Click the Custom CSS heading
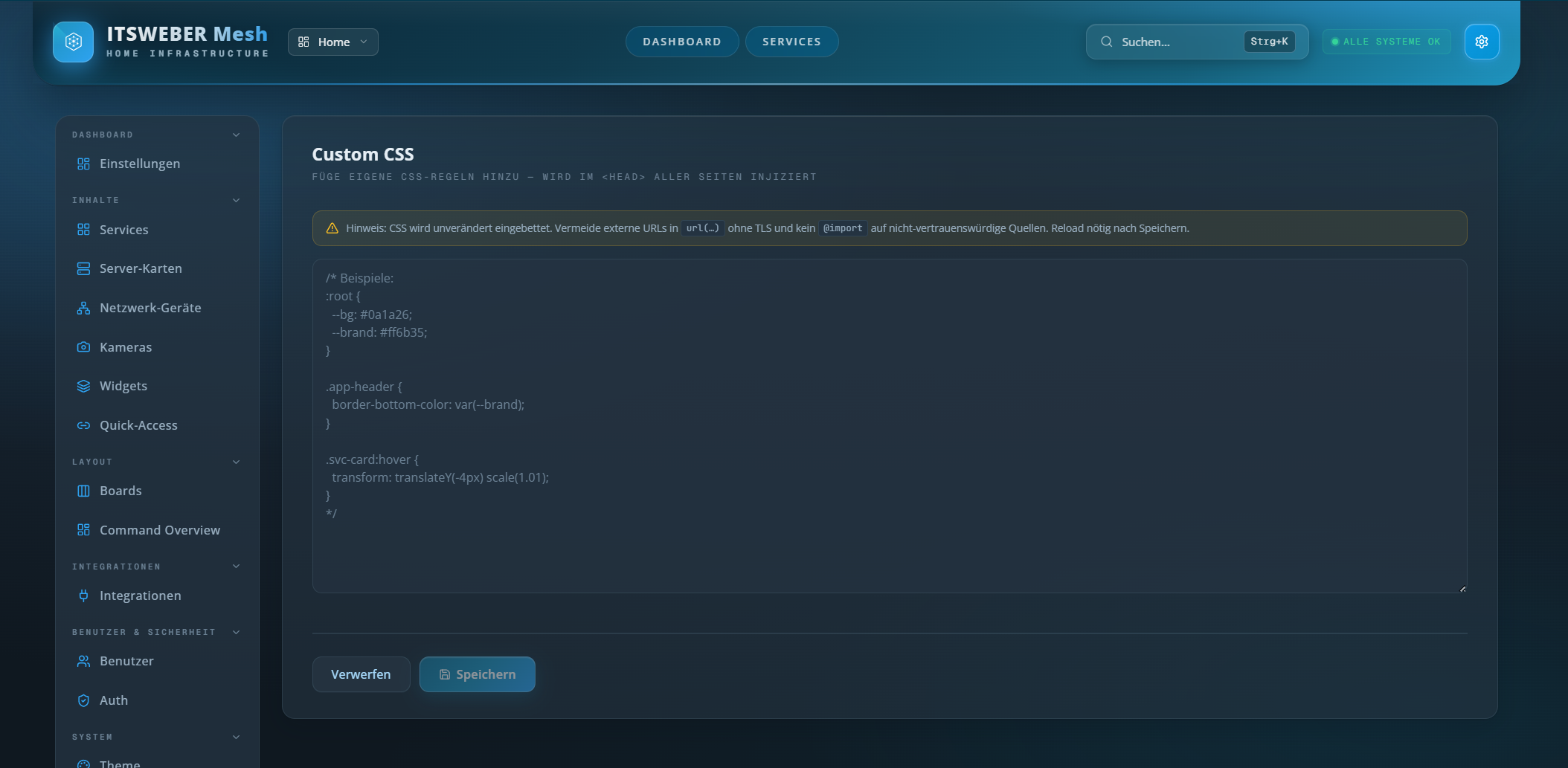 click(363, 154)
